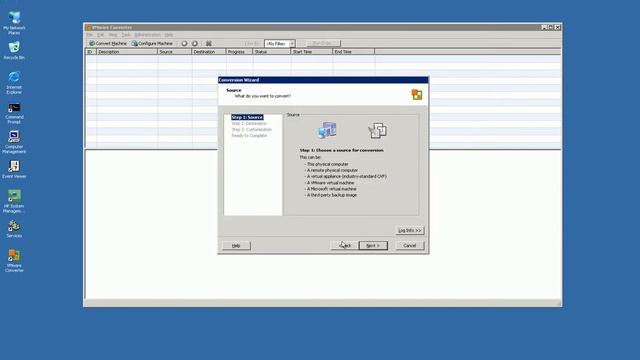
Task: Click Cancel button in Conversion Wizard
Action: tap(410, 246)
